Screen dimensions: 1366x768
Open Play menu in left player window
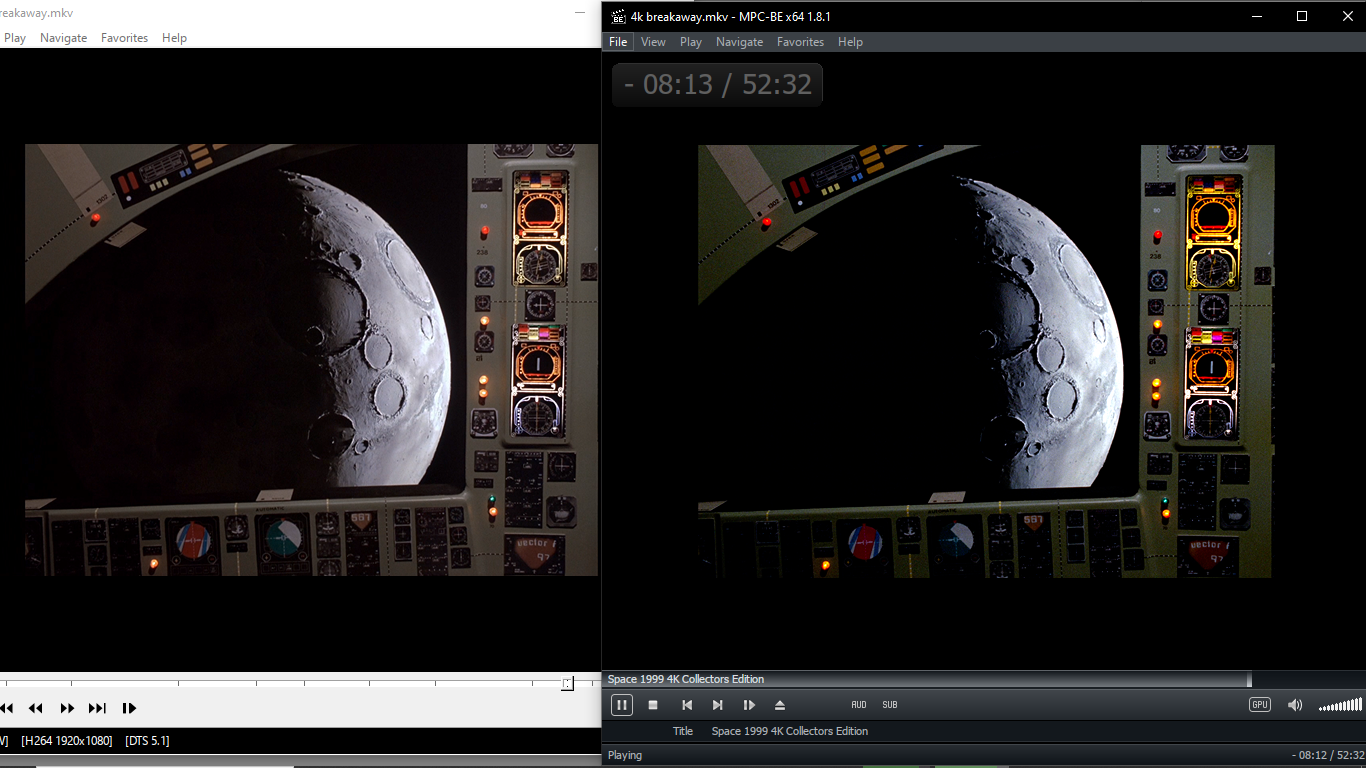tap(15, 38)
